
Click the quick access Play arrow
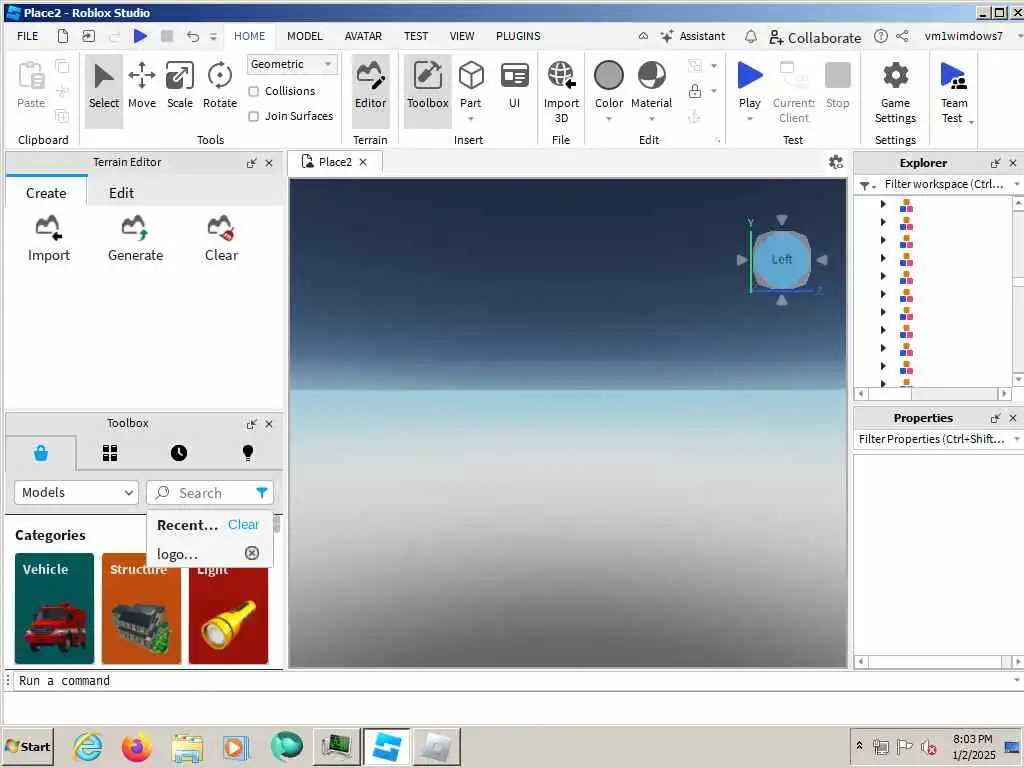140,36
